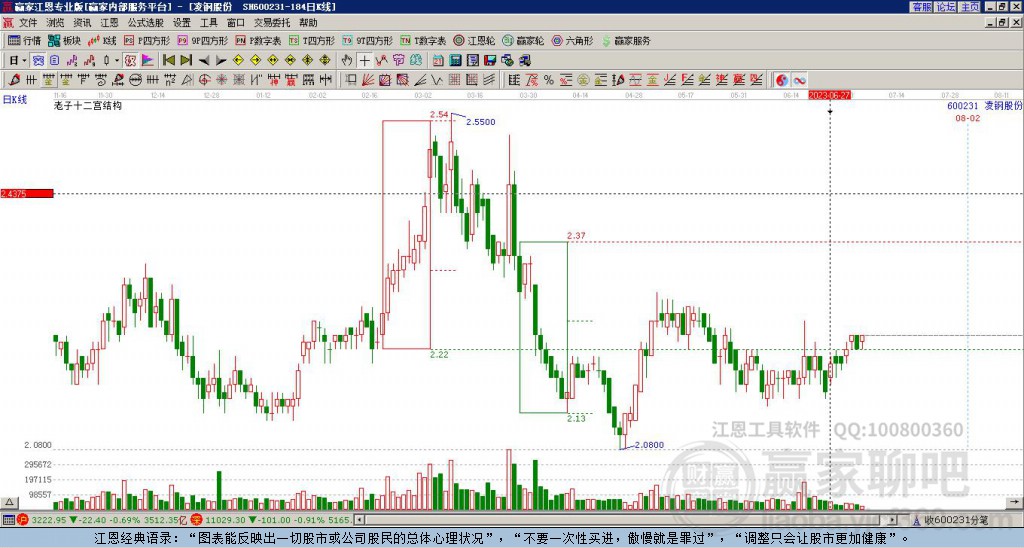Click the 老子十二宫结构 chart label

pyautogui.click(x=88, y=105)
